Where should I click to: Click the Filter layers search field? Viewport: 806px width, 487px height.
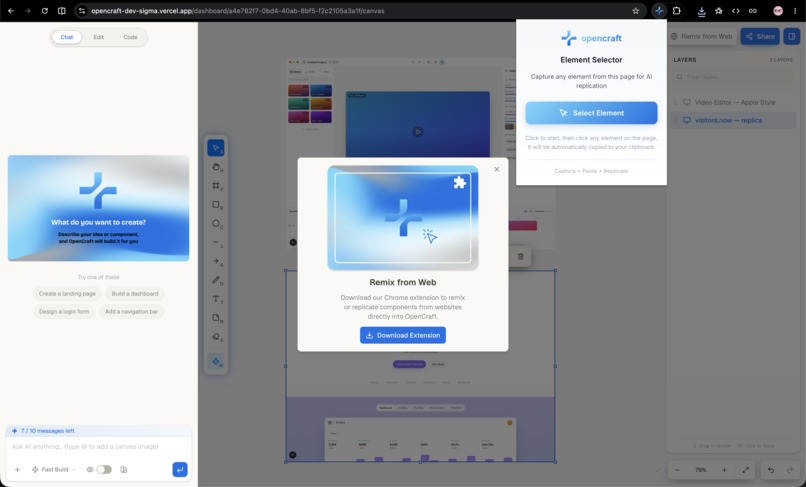[734, 77]
